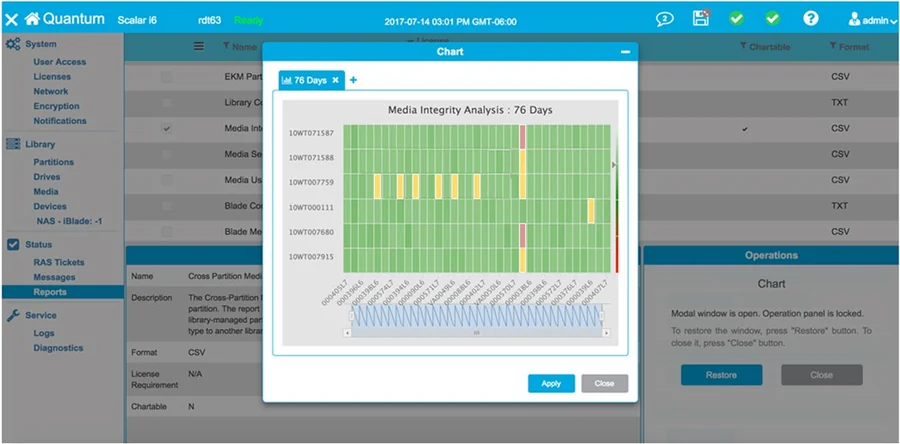Close the 76 Days tab with its X
This screenshot has height=444, width=900.
click(x=336, y=80)
